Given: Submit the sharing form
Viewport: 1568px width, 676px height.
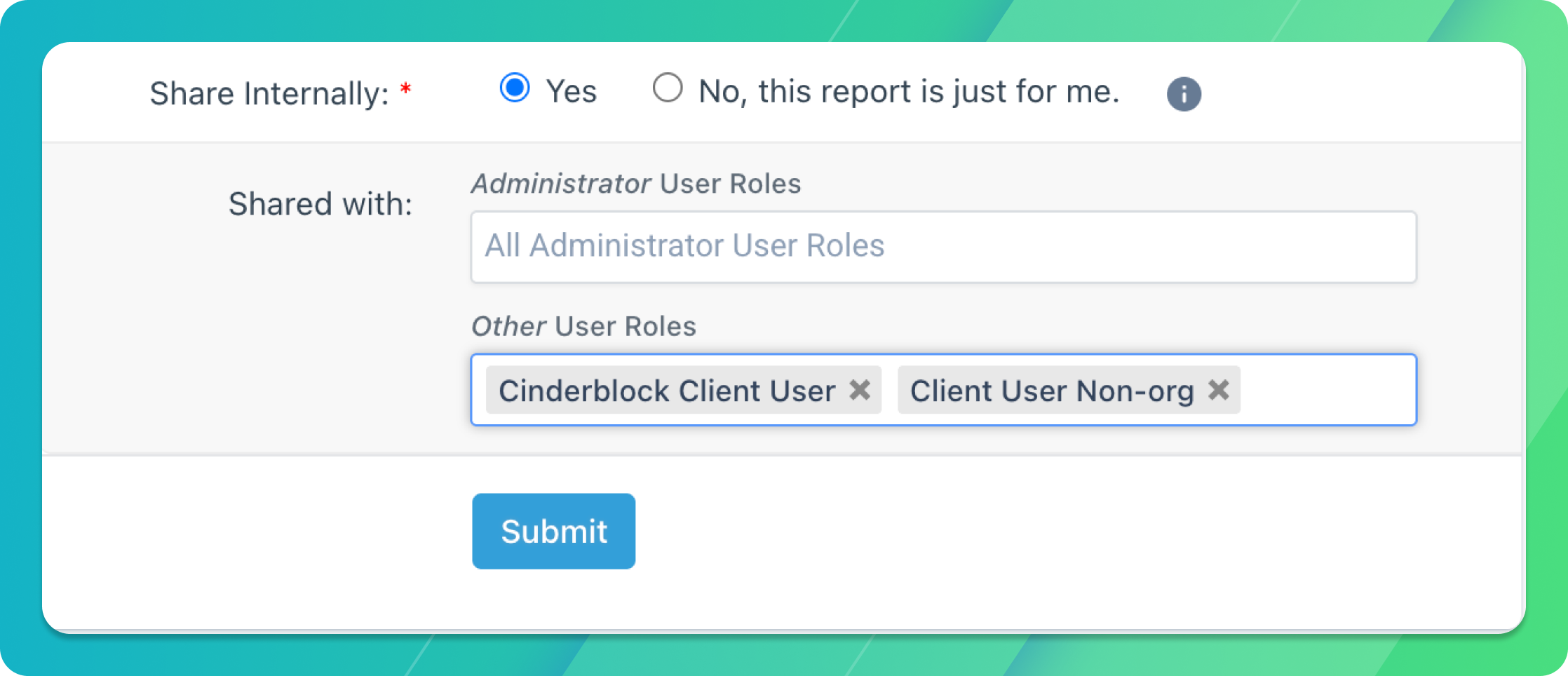Looking at the screenshot, I should pos(554,531).
